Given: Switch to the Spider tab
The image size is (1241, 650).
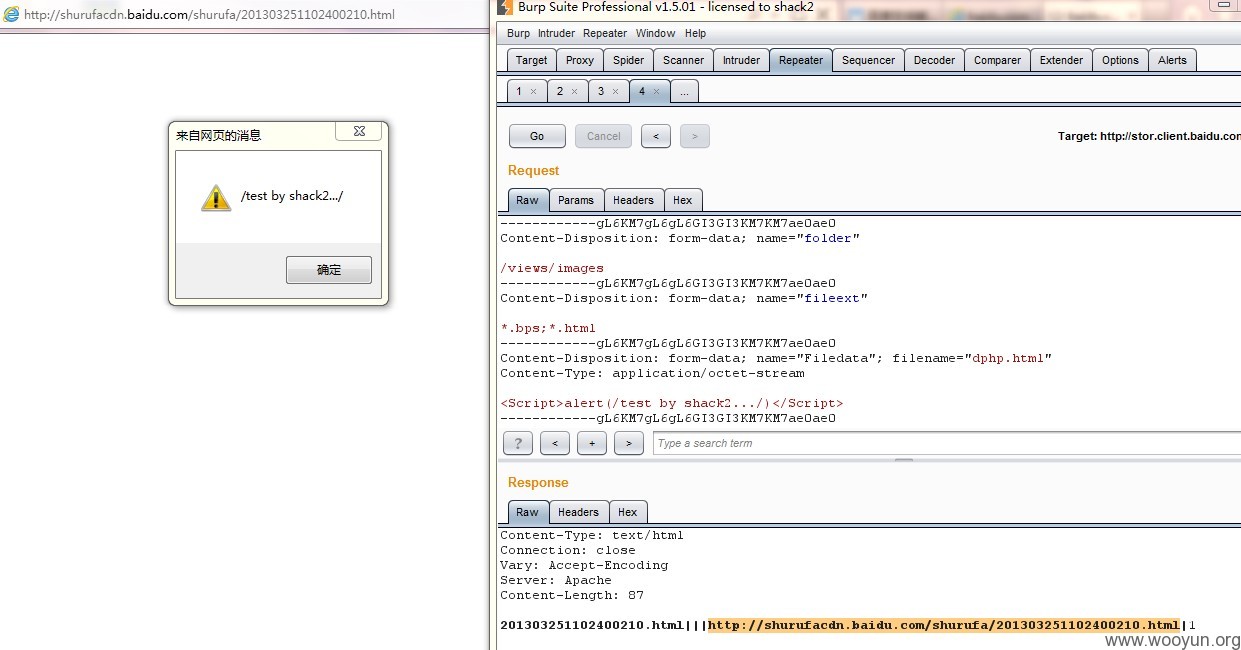Looking at the screenshot, I should click(628, 60).
